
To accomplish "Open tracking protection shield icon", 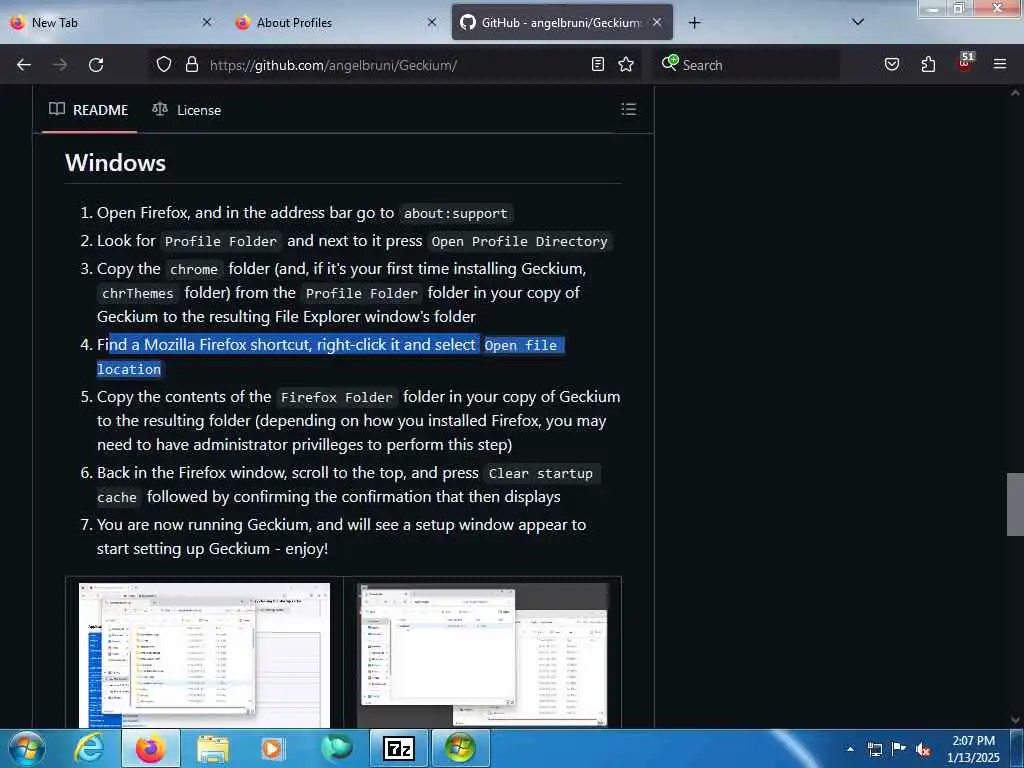I will 164,64.
